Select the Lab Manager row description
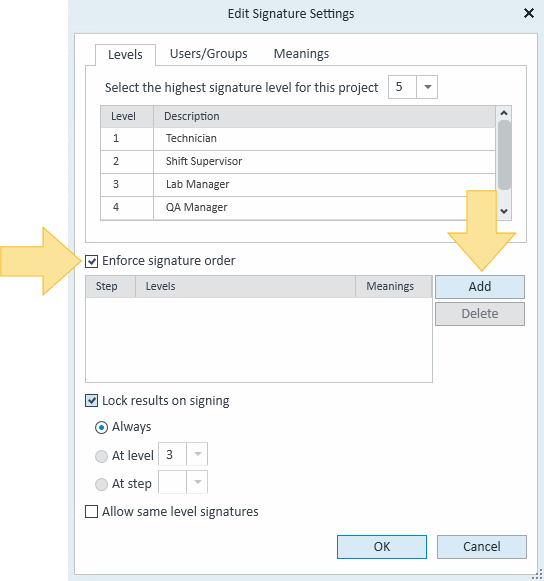Screen dimensions: 544x581 point(198,185)
